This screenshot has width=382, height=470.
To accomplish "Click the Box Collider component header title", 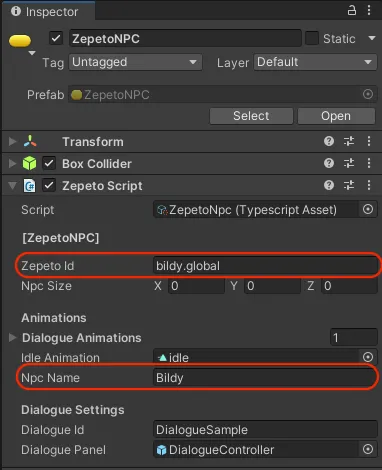I will coord(97,164).
